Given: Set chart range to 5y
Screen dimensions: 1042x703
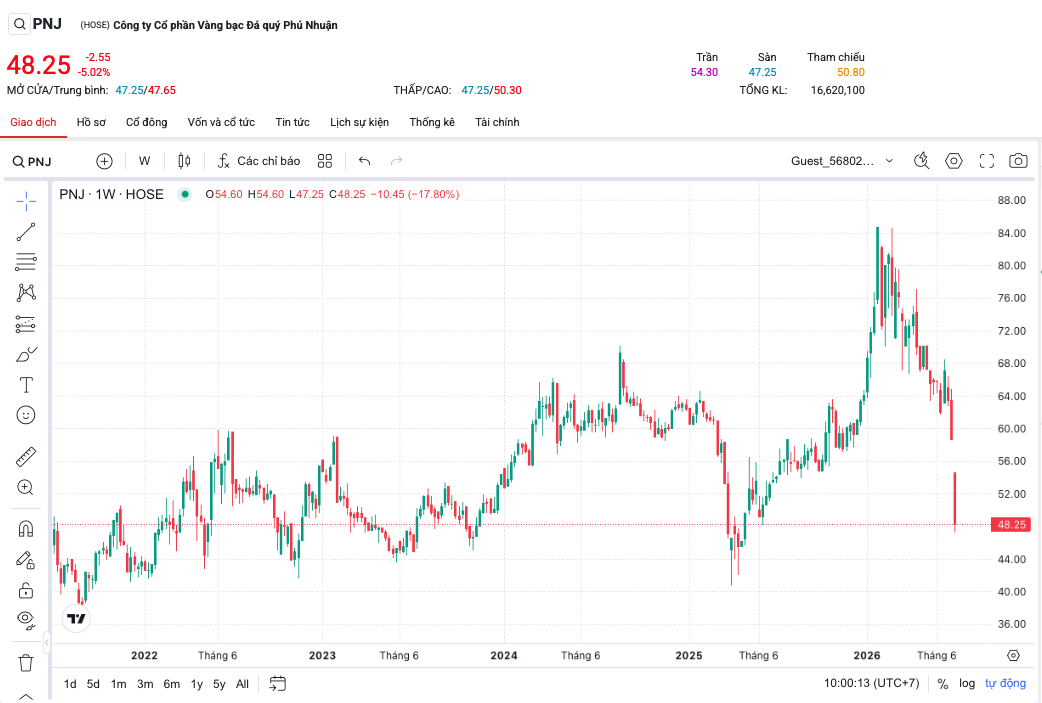Looking at the screenshot, I should click(219, 684).
